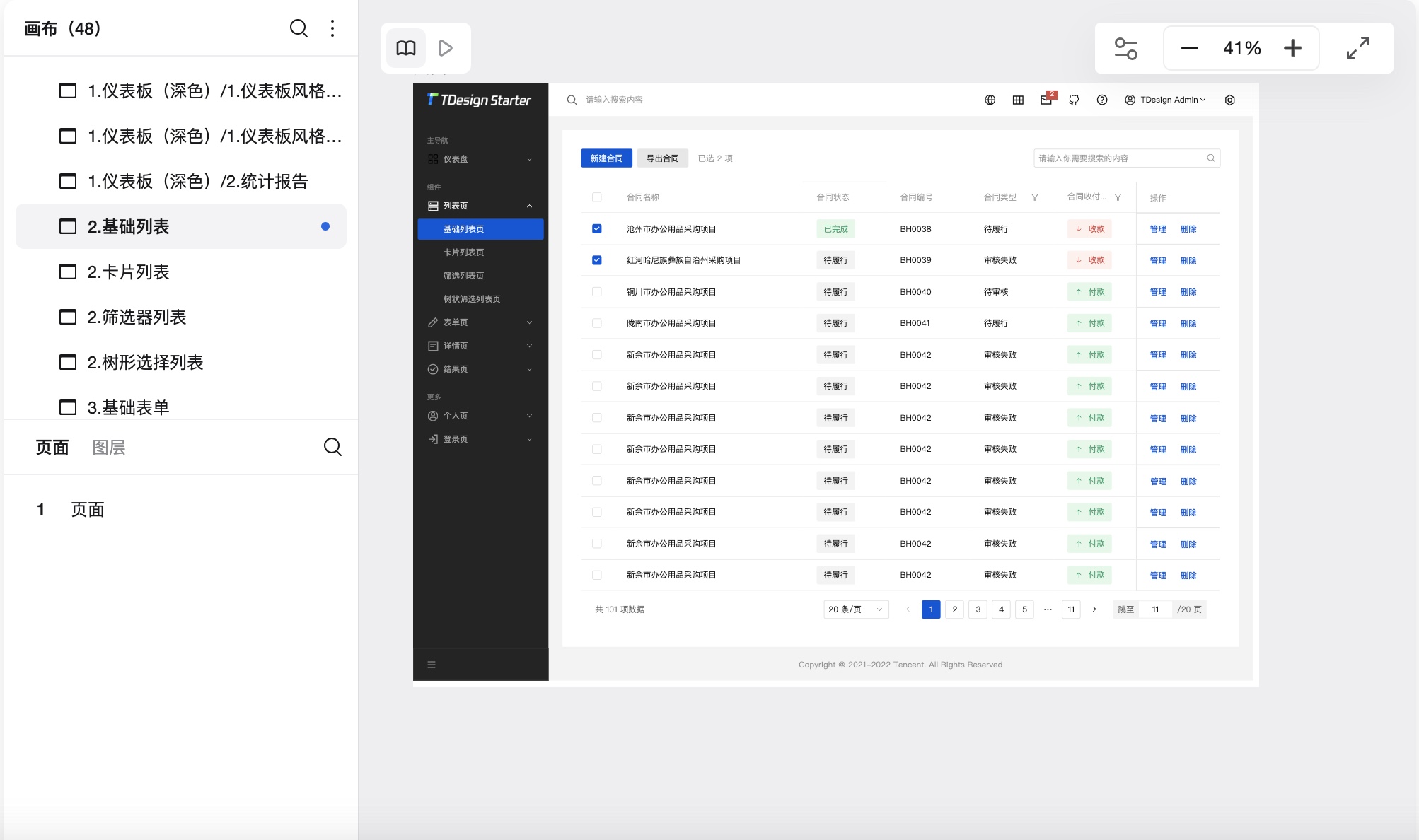Select canvas 1.仪表板（深色）/2.统计报告

[181, 181]
